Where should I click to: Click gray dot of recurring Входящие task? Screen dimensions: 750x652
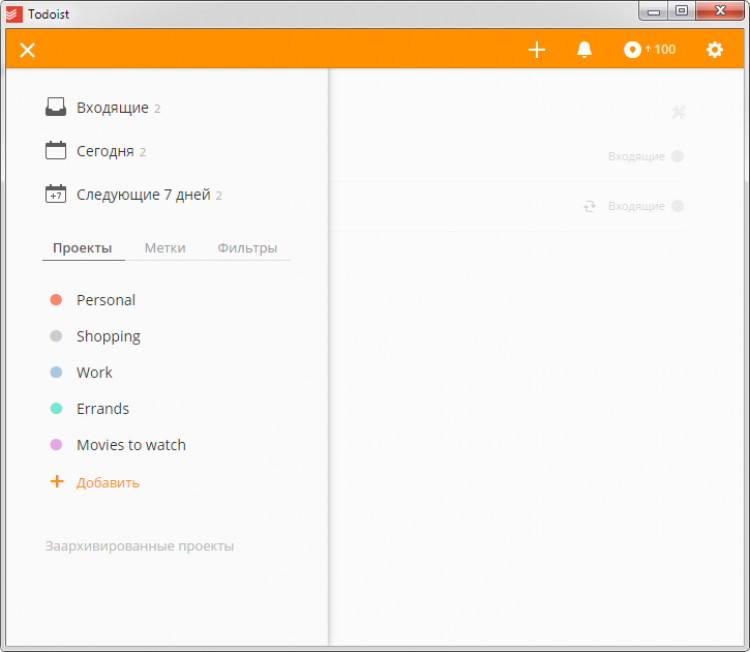(677, 206)
